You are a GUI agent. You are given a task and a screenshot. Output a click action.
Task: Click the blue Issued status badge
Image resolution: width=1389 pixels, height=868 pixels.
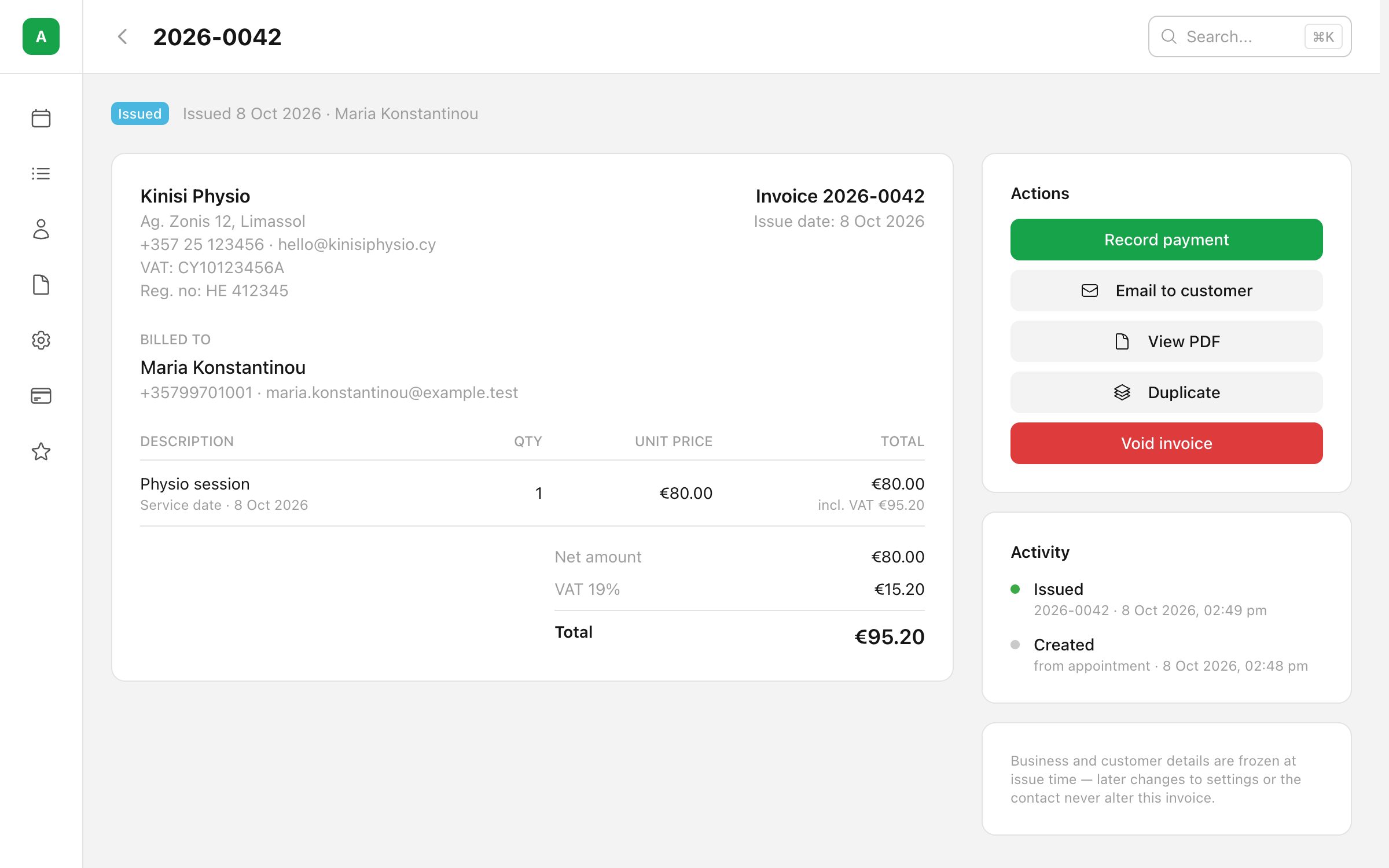click(x=140, y=113)
